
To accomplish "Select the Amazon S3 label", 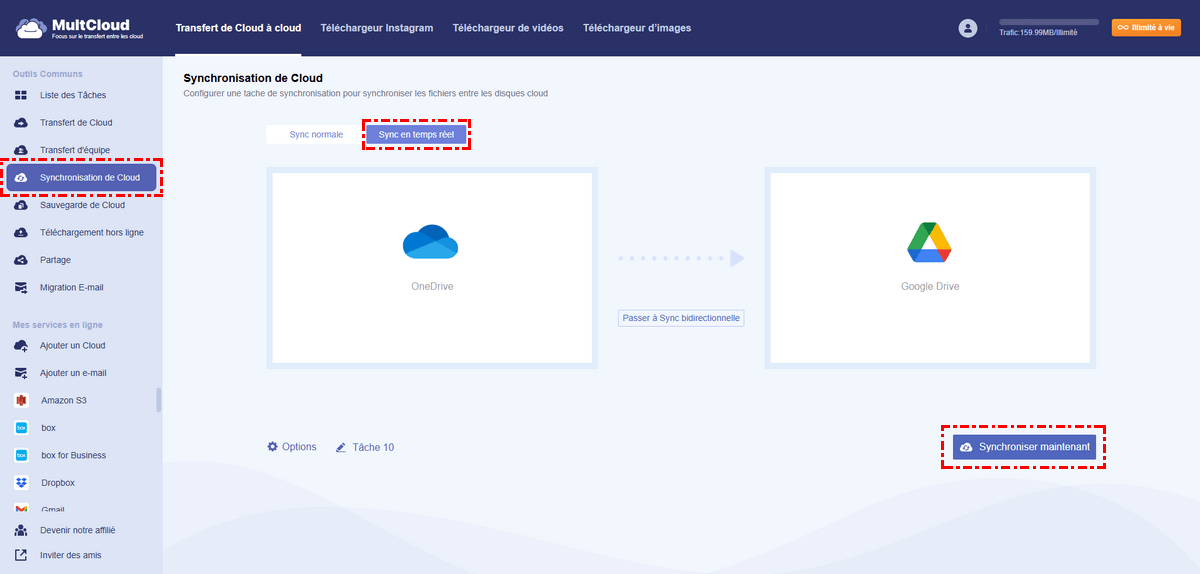I will click(64, 400).
